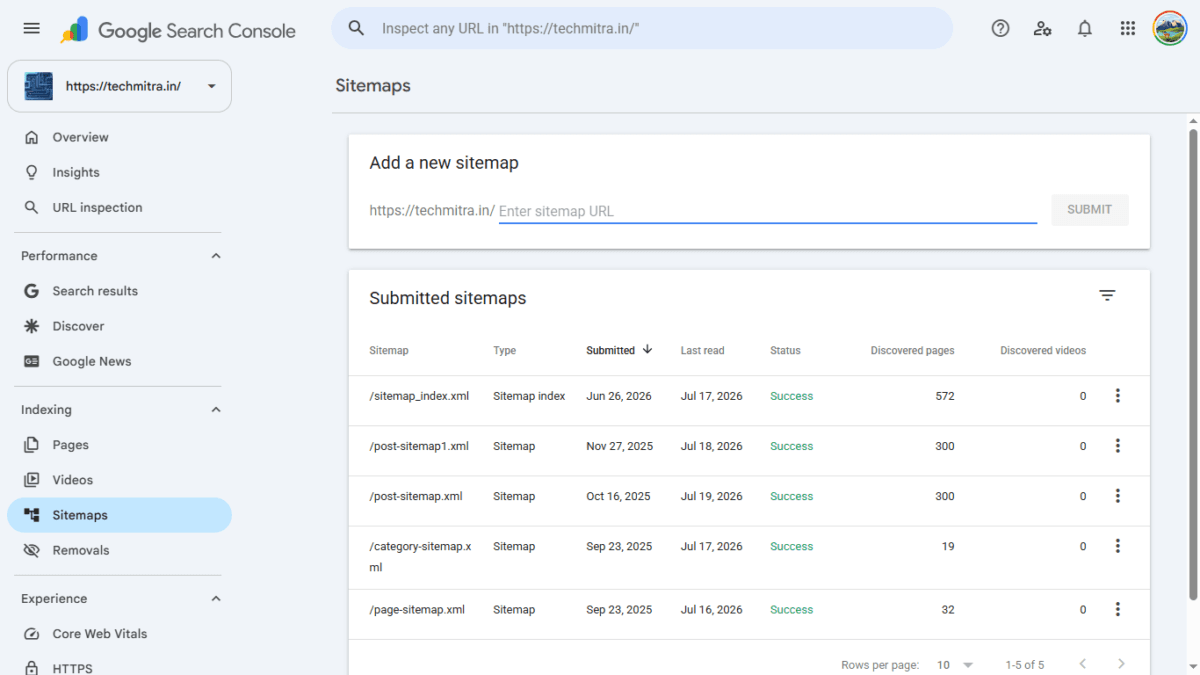Open the techmitra.in property selector
Screen dimensions: 1200x675
click(119, 86)
